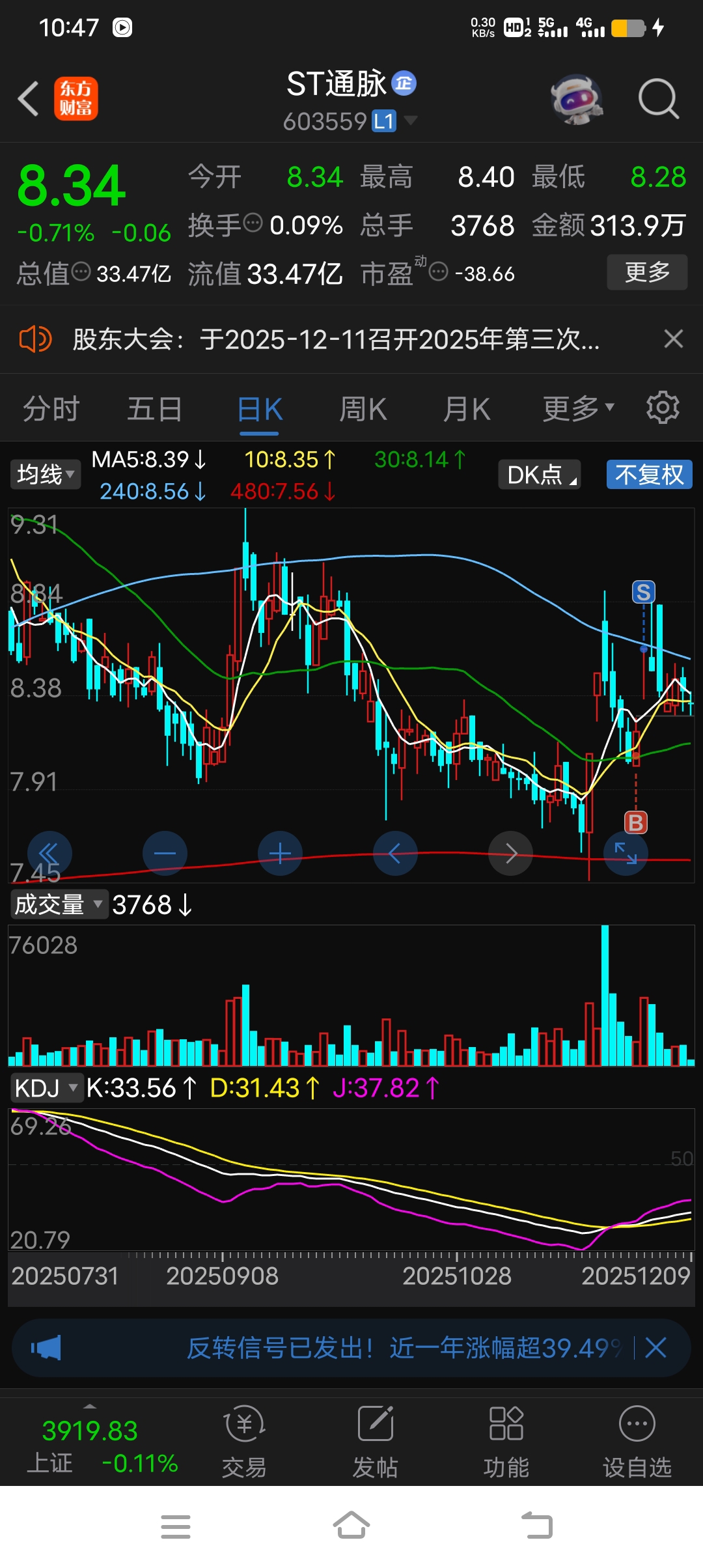Tap the double-left jump-to-start chart button
Screen dimensions: 703x1568
point(49,853)
